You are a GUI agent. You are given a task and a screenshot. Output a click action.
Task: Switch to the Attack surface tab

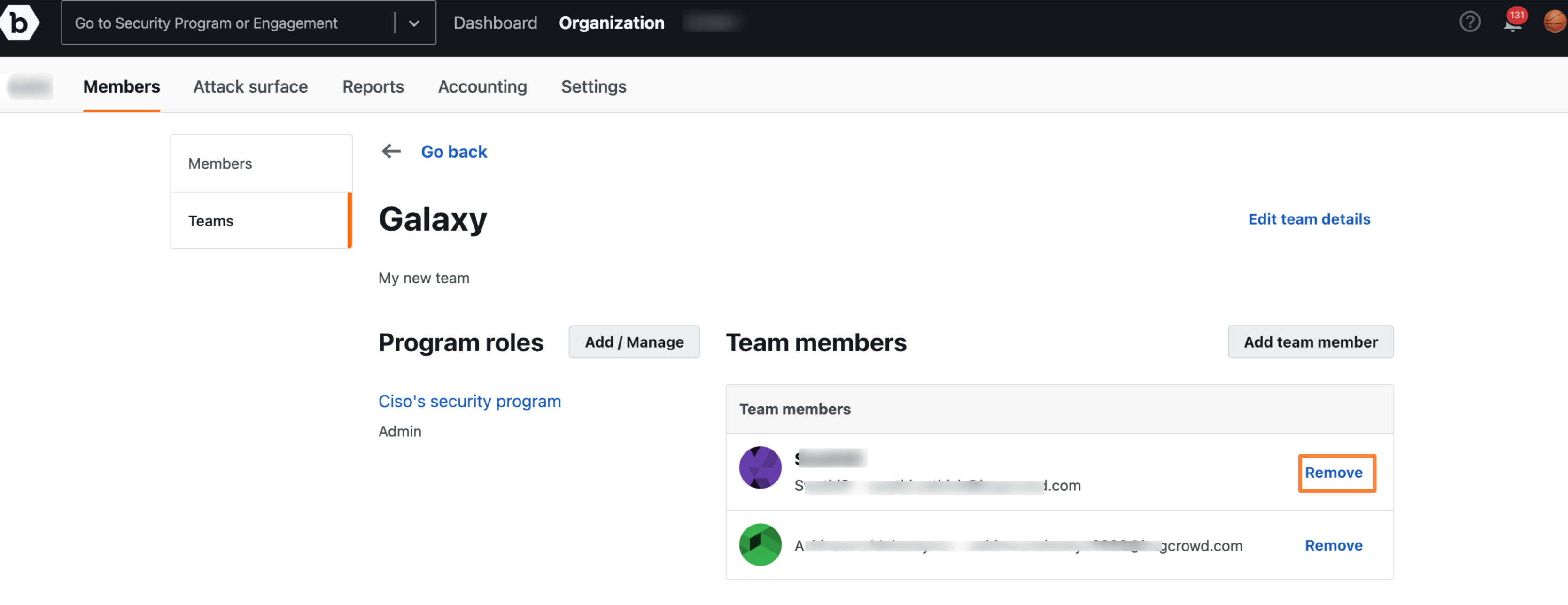click(x=250, y=85)
